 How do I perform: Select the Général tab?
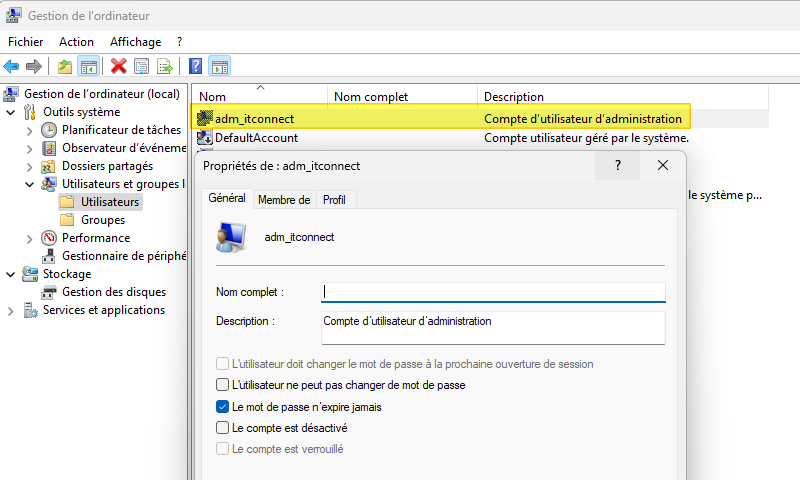click(x=227, y=198)
